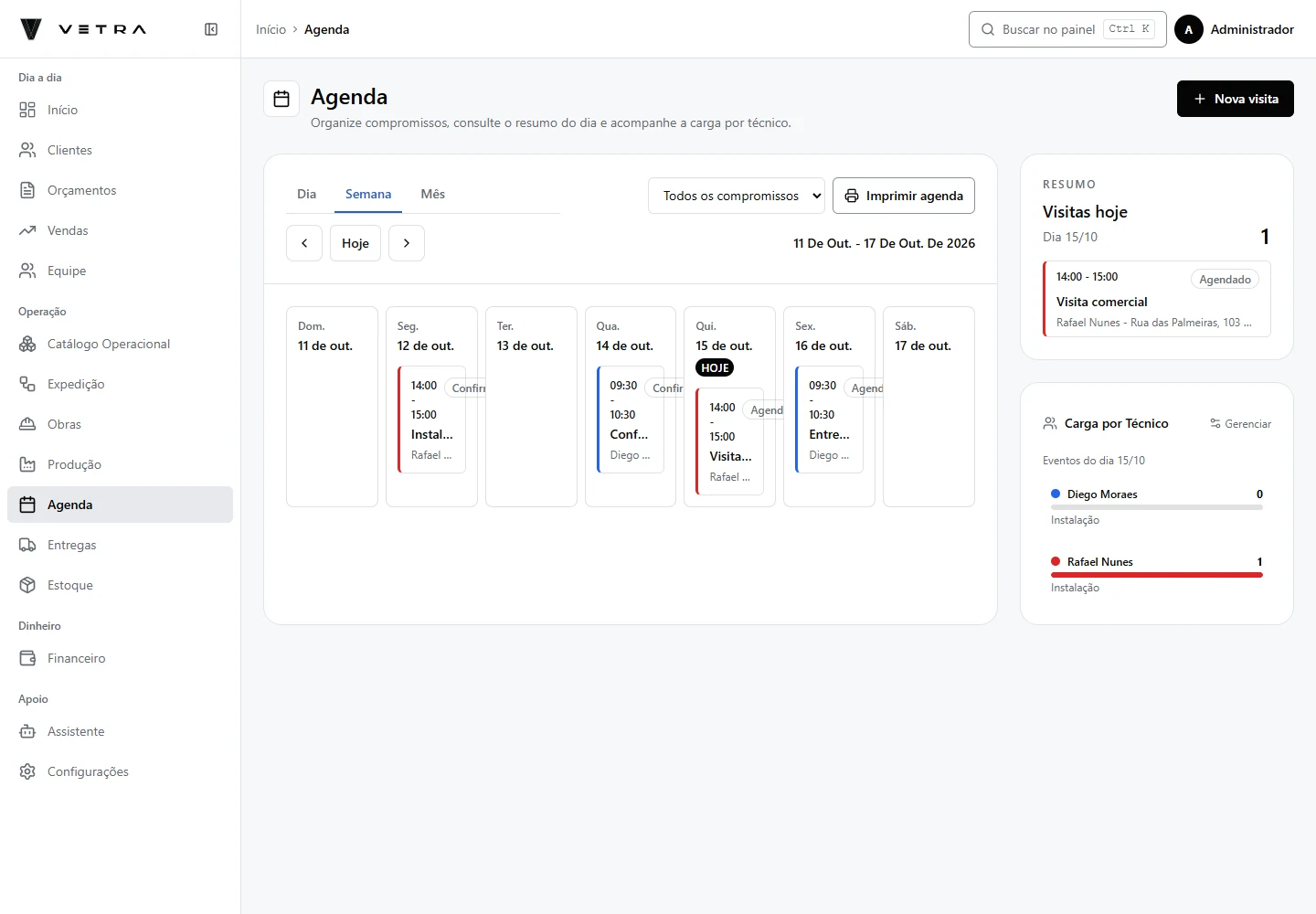Viewport: 1316px width, 914px height.
Task: Select the Semana tab
Action: 368,194
